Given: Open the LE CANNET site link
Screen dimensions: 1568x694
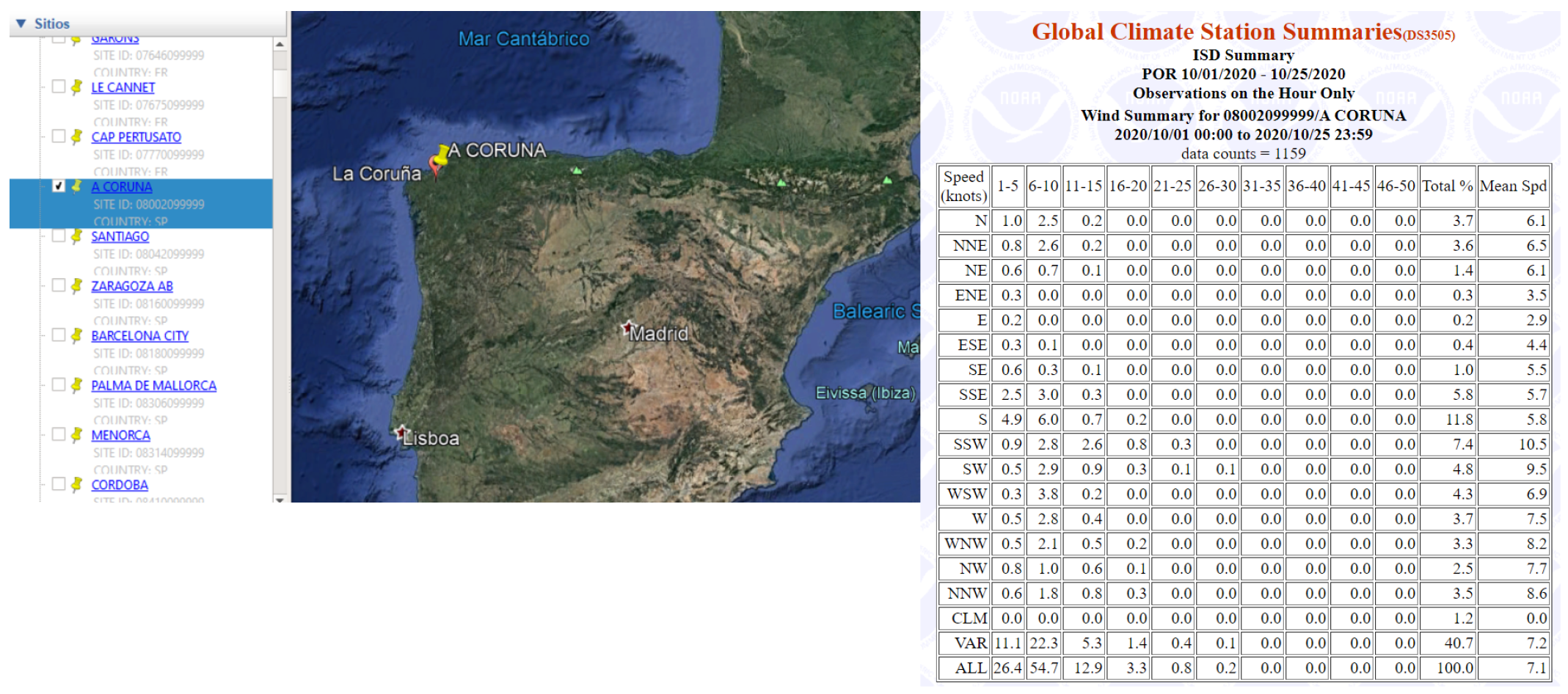Looking at the screenshot, I should pos(123,87).
